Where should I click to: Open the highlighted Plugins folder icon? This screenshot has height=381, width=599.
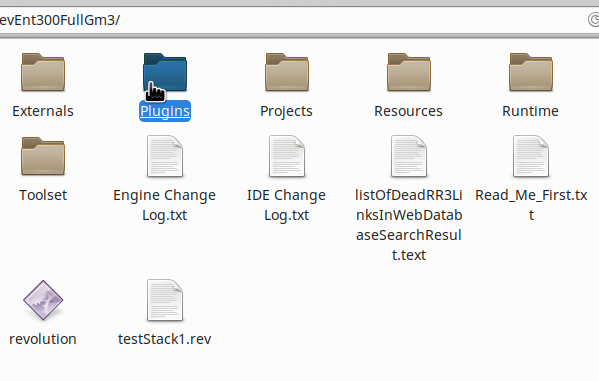pos(165,72)
